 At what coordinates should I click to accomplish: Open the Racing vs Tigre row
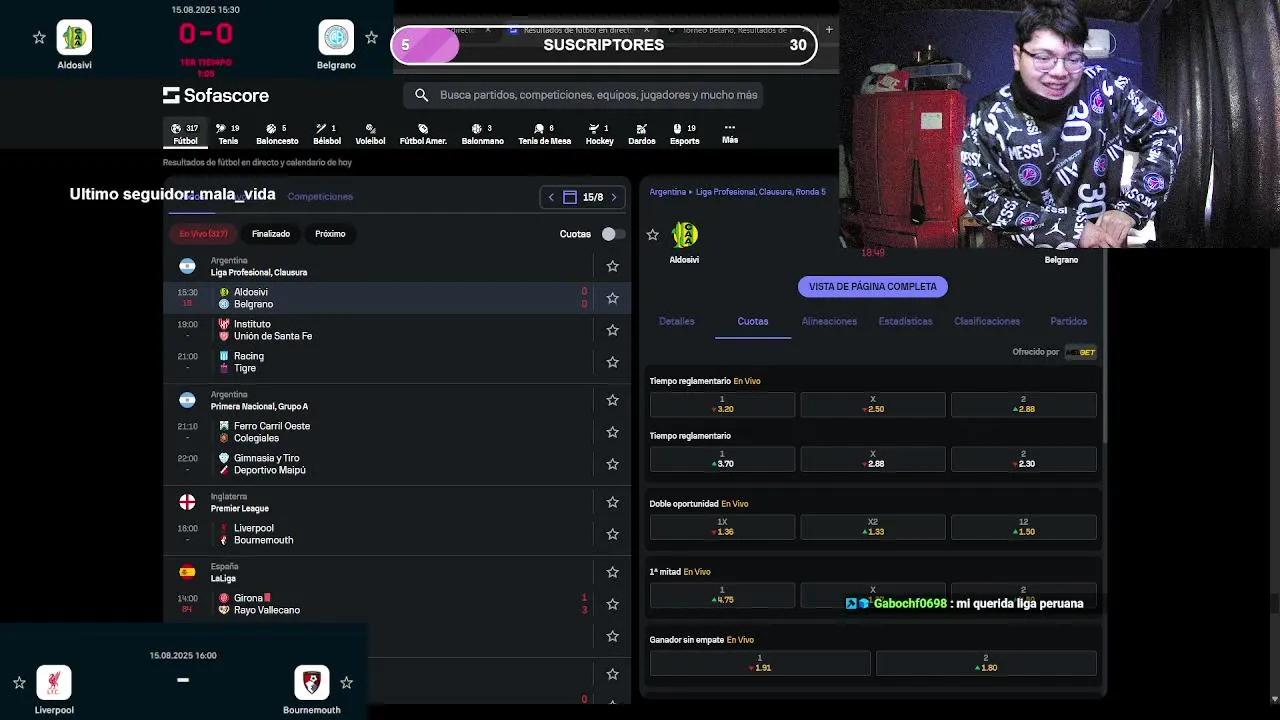[x=397, y=362]
